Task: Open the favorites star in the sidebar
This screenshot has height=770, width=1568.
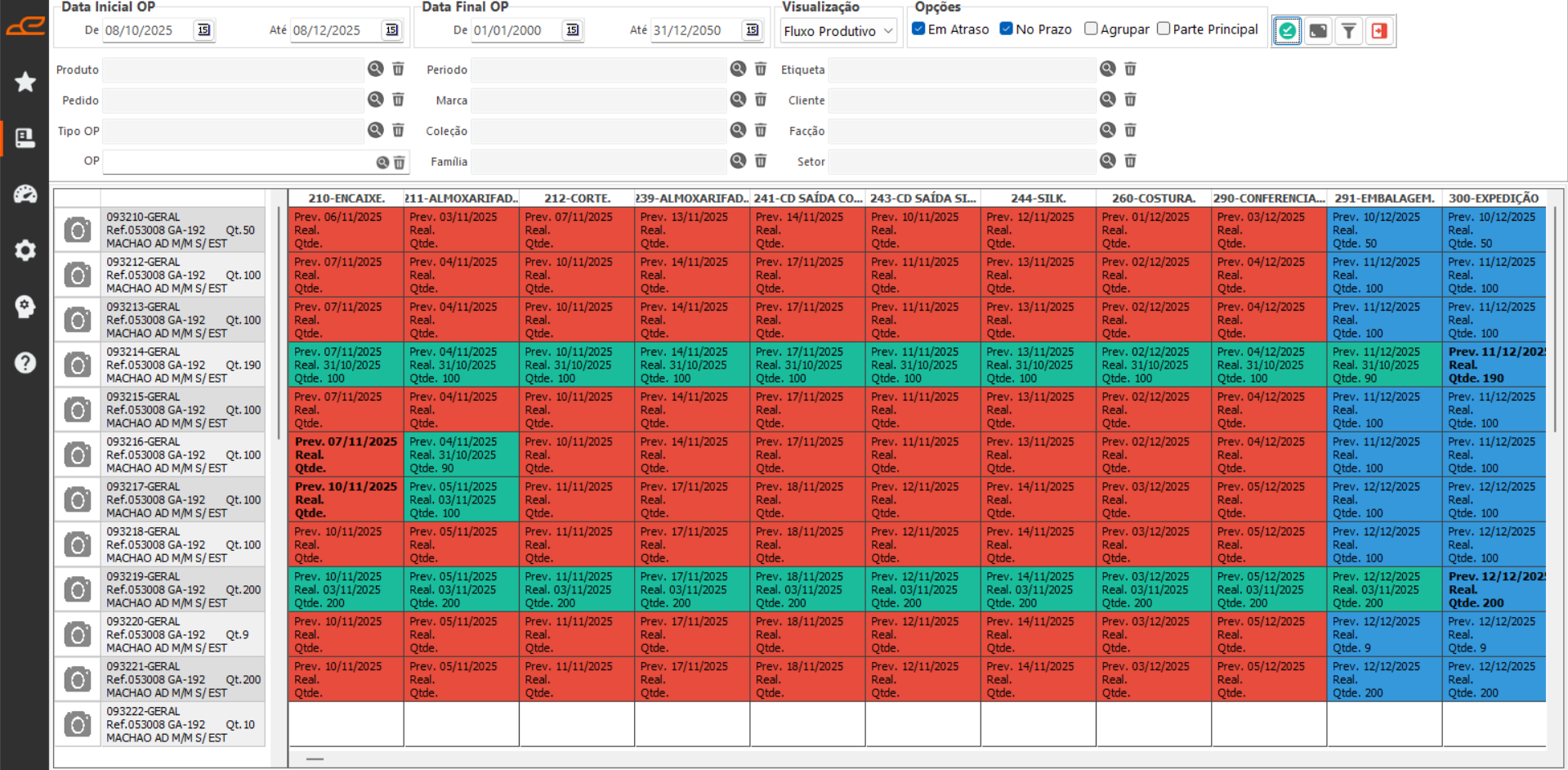Action: pyautogui.click(x=25, y=82)
